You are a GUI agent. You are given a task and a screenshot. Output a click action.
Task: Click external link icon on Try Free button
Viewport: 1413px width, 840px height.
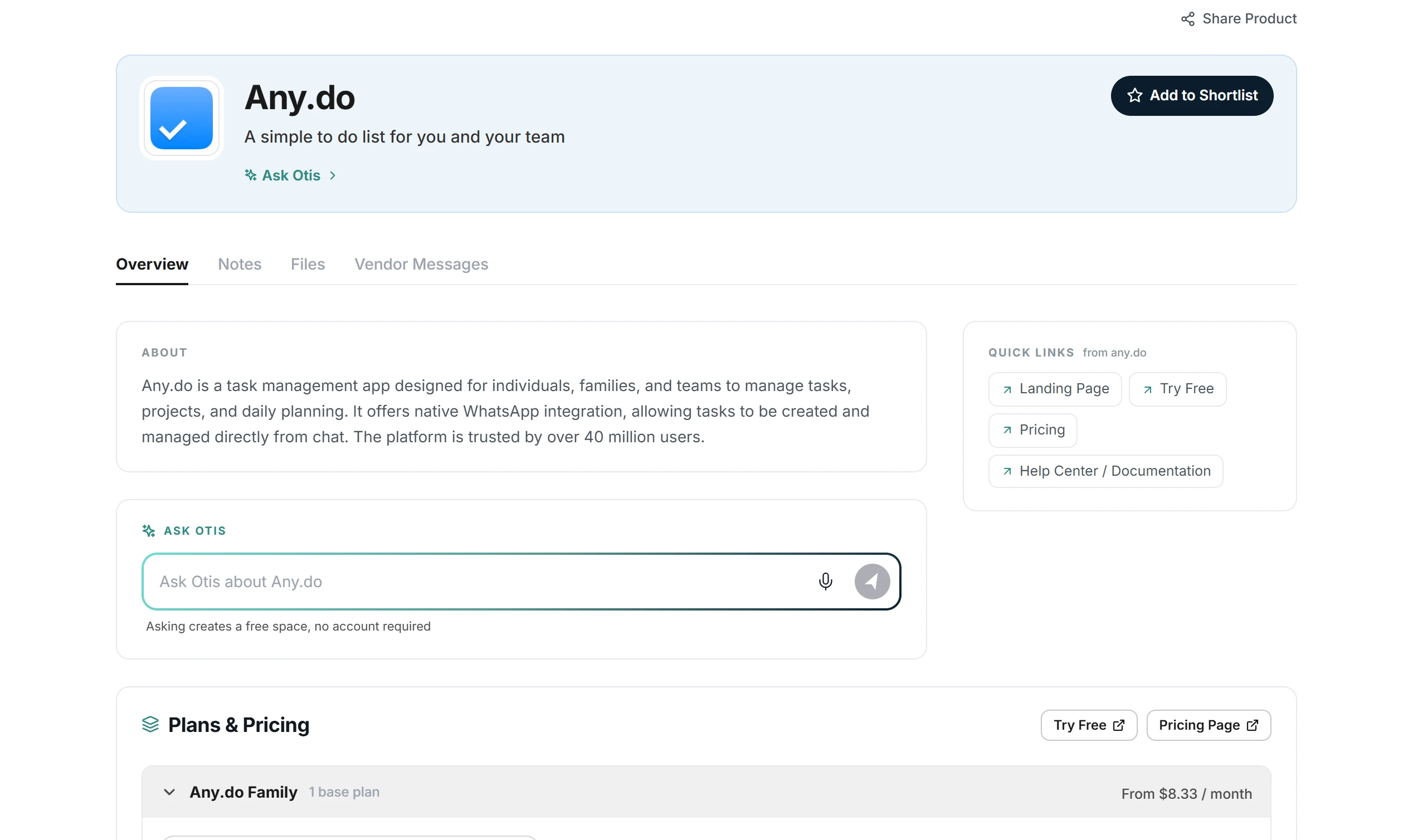(x=1119, y=726)
